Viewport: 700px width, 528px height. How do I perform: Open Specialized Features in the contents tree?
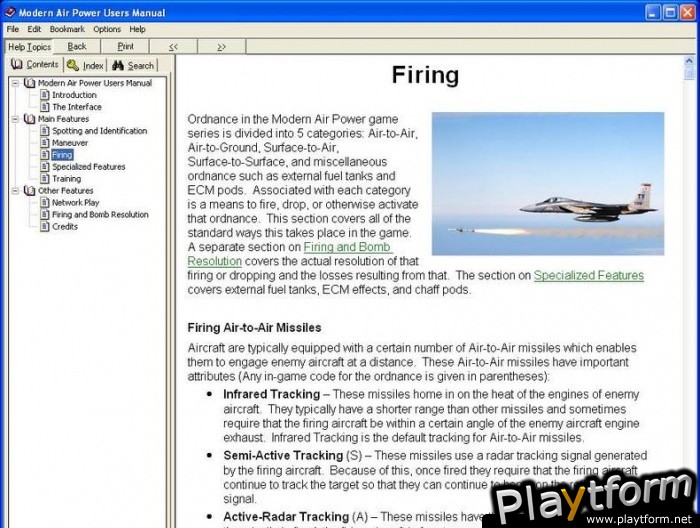click(x=88, y=166)
